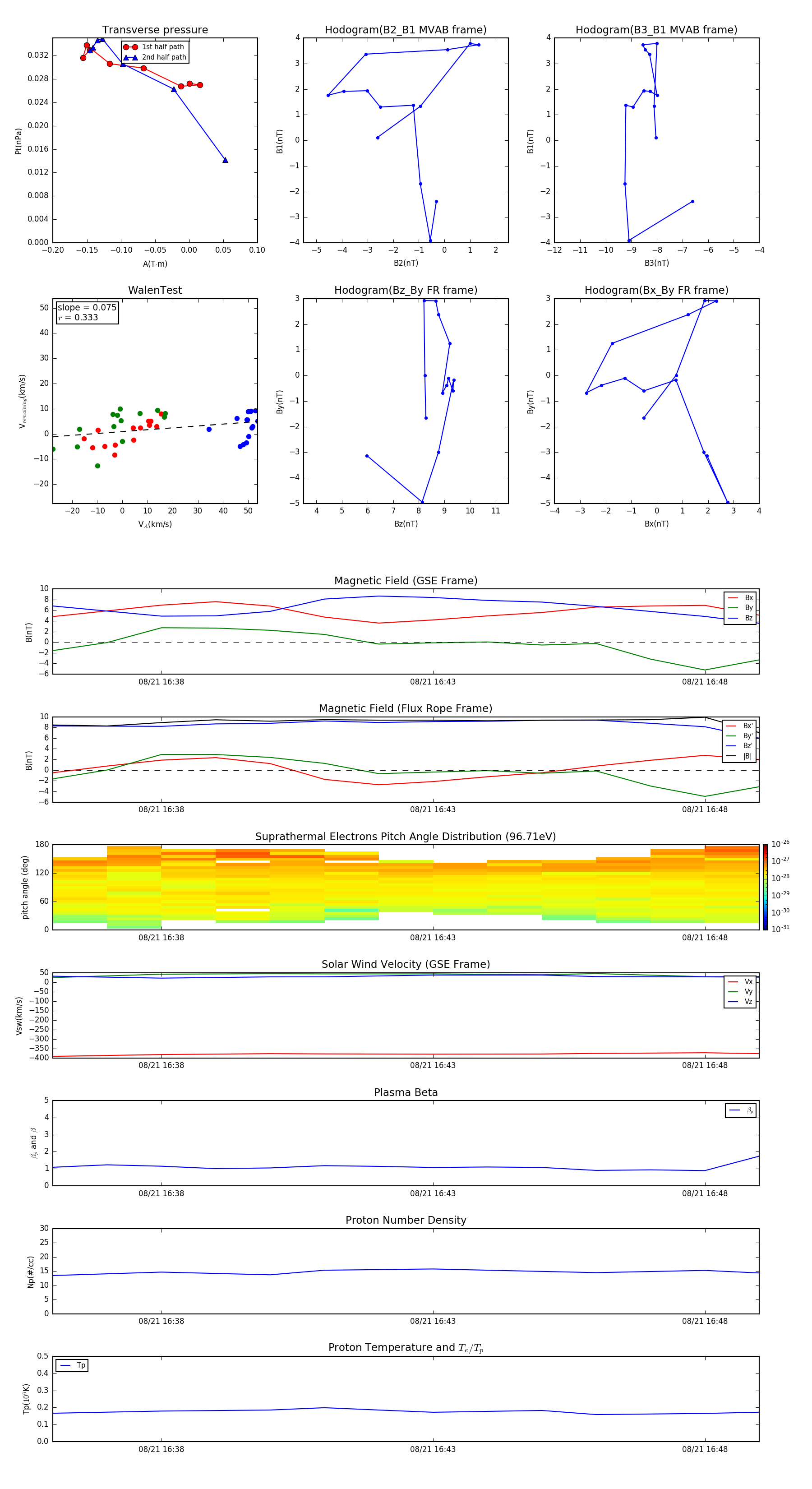Click "08/21 16:43" tick under Proton Temperature plot
This screenshot has height=1489, width=812.
tap(433, 1449)
